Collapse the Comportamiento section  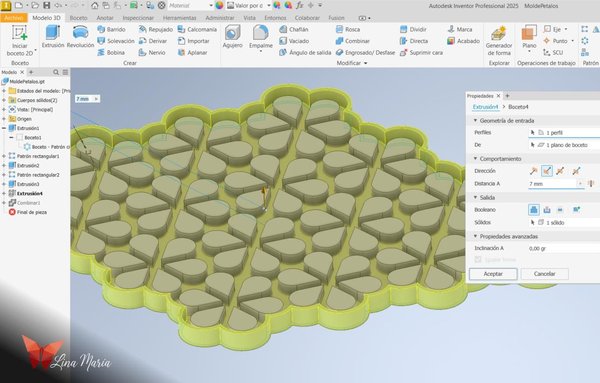tap(475, 158)
